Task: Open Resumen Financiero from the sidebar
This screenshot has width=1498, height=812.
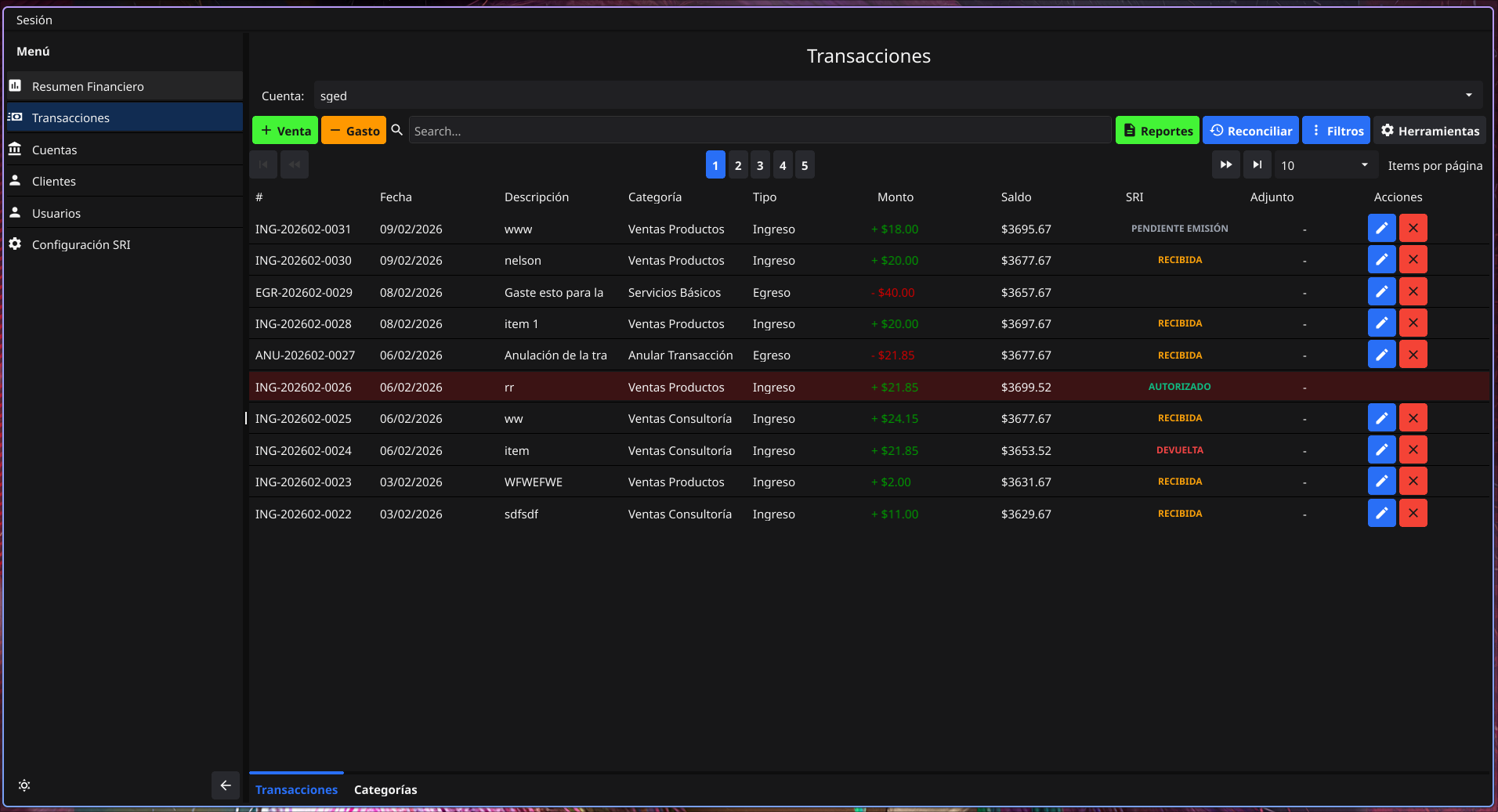Action: pyautogui.click(x=88, y=86)
